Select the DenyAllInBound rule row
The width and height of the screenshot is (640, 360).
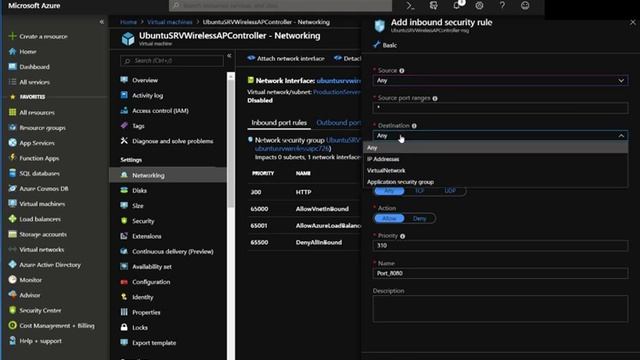point(304,242)
